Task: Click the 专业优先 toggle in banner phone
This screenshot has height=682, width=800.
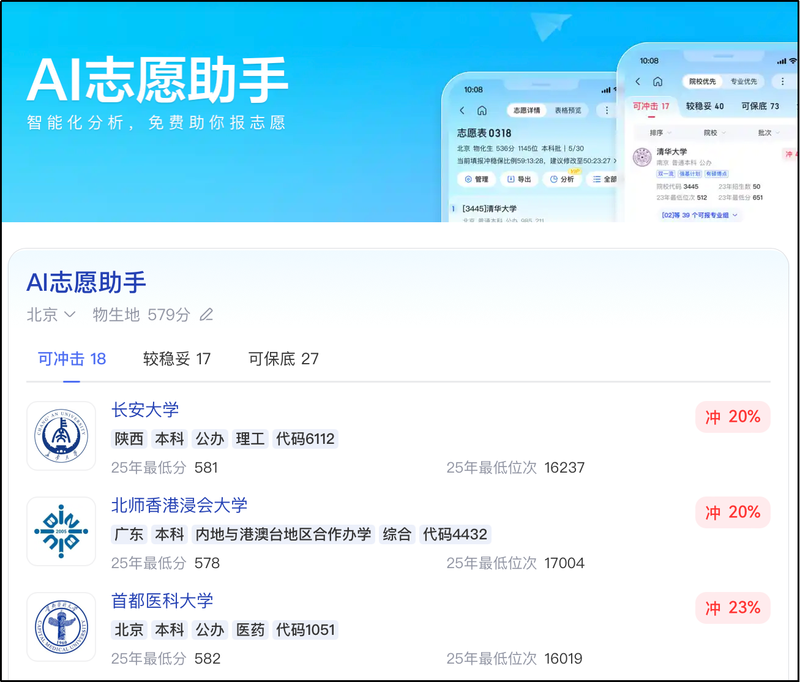Action: pyautogui.click(x=744, y=81)
